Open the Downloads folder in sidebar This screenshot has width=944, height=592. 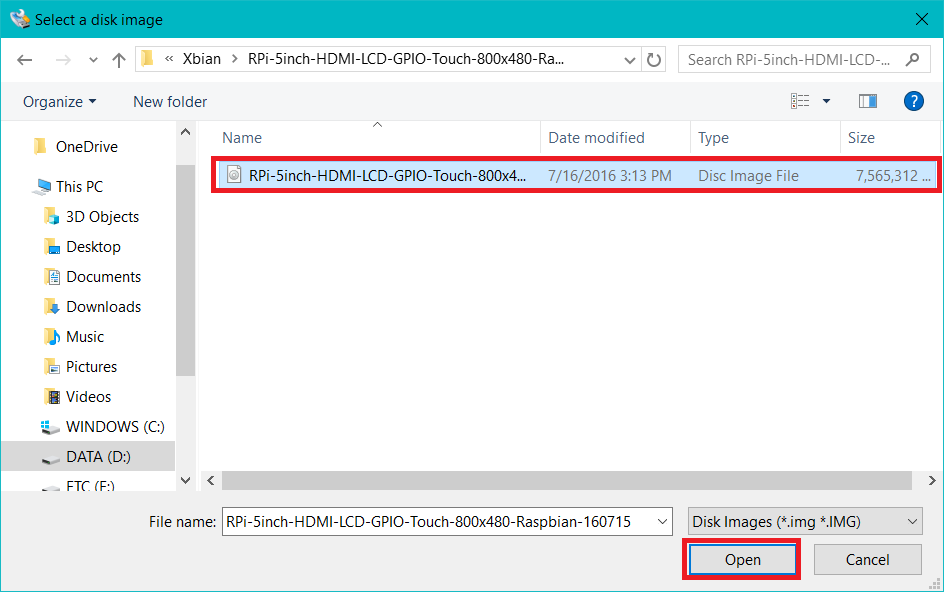click(104, 307)
